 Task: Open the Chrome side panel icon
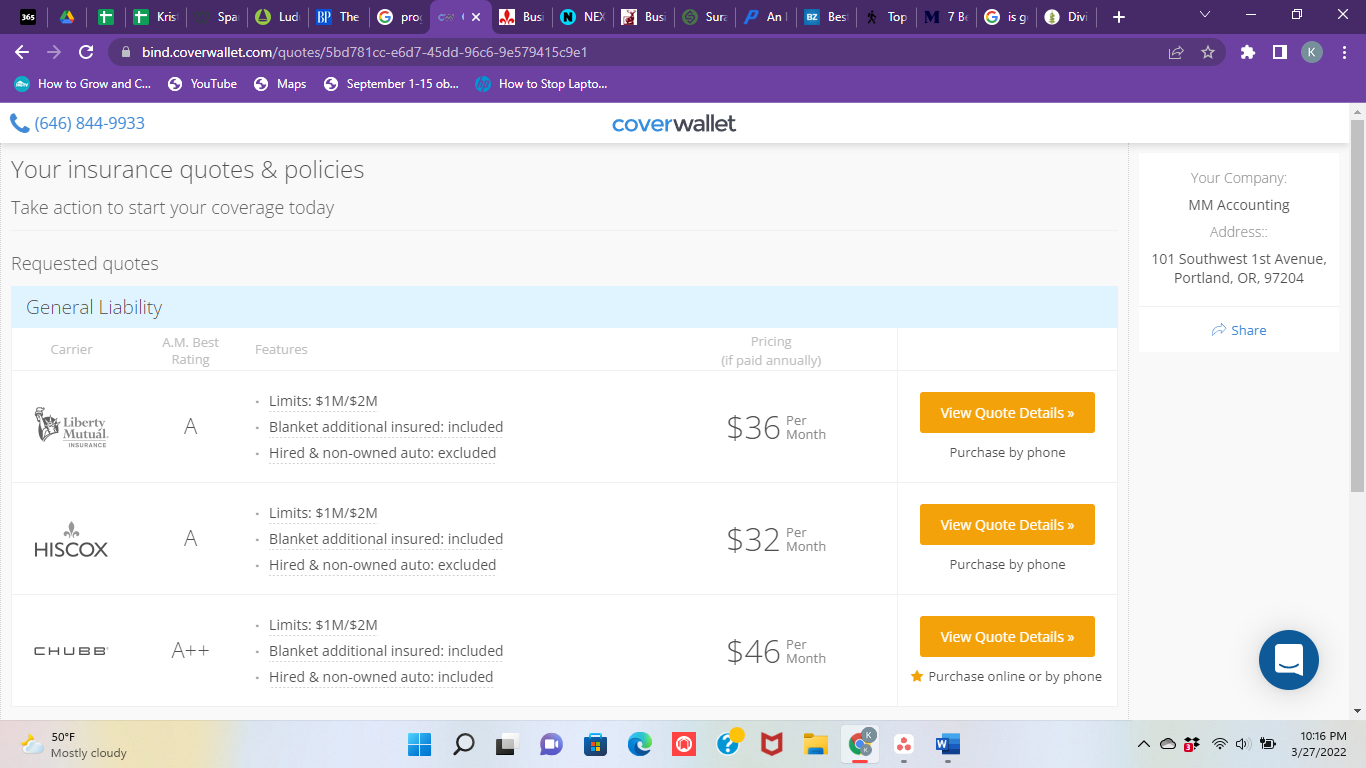click(1279, 52)
